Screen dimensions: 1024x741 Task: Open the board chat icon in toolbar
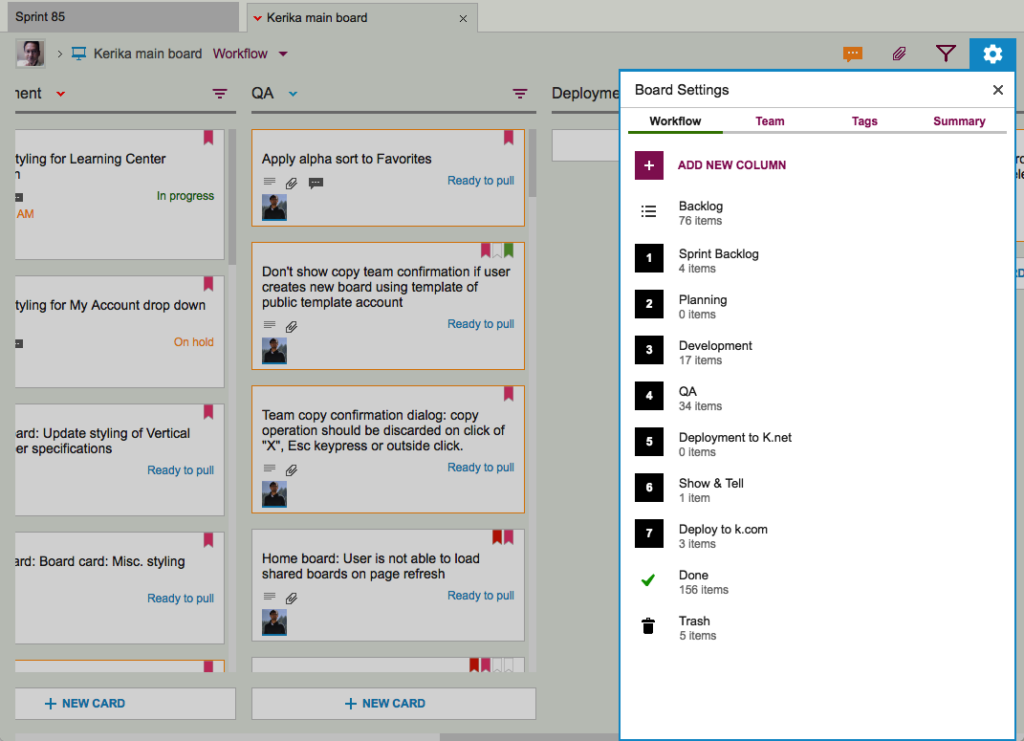click(x=852, y=54)
